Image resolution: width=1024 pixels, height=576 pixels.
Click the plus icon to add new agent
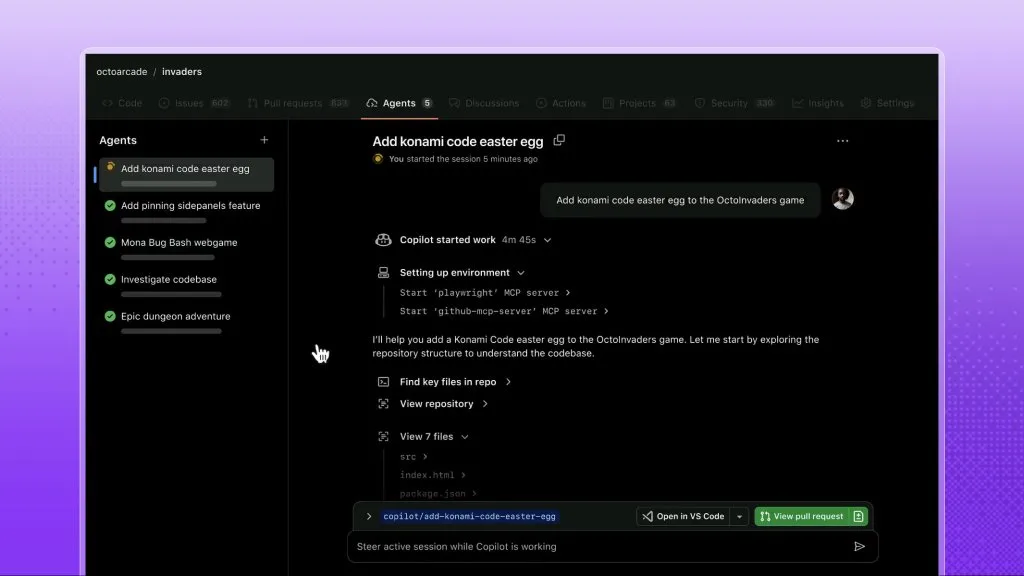[264, 140]
